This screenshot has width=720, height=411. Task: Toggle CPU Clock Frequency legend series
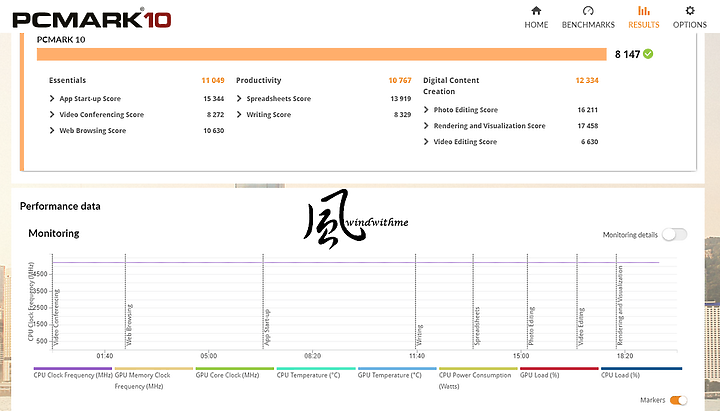click(x=73, y=373)
